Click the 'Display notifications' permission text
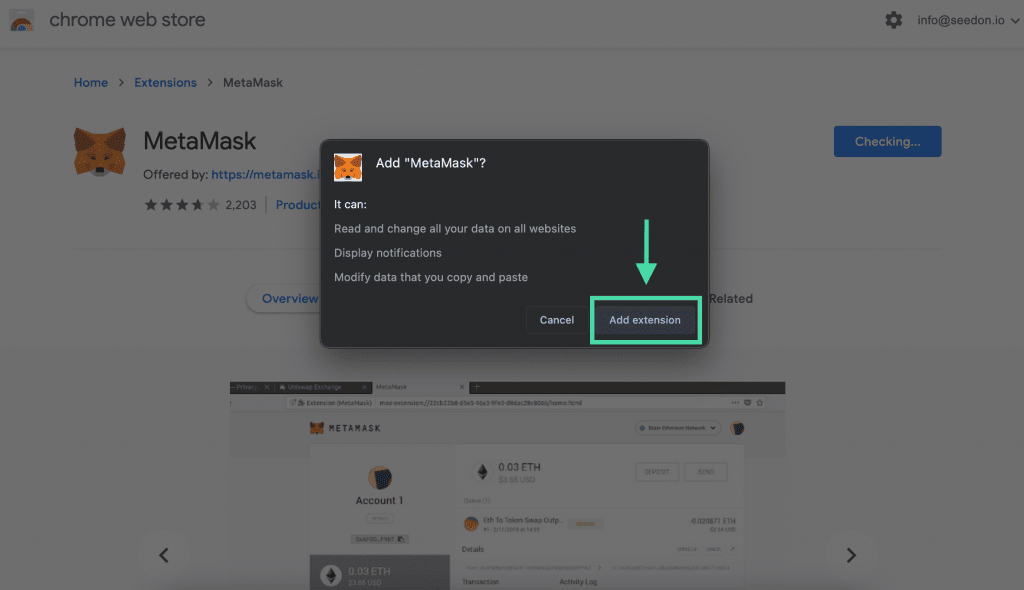Screen dimensions: 1024x590 [x=388, y=253]
